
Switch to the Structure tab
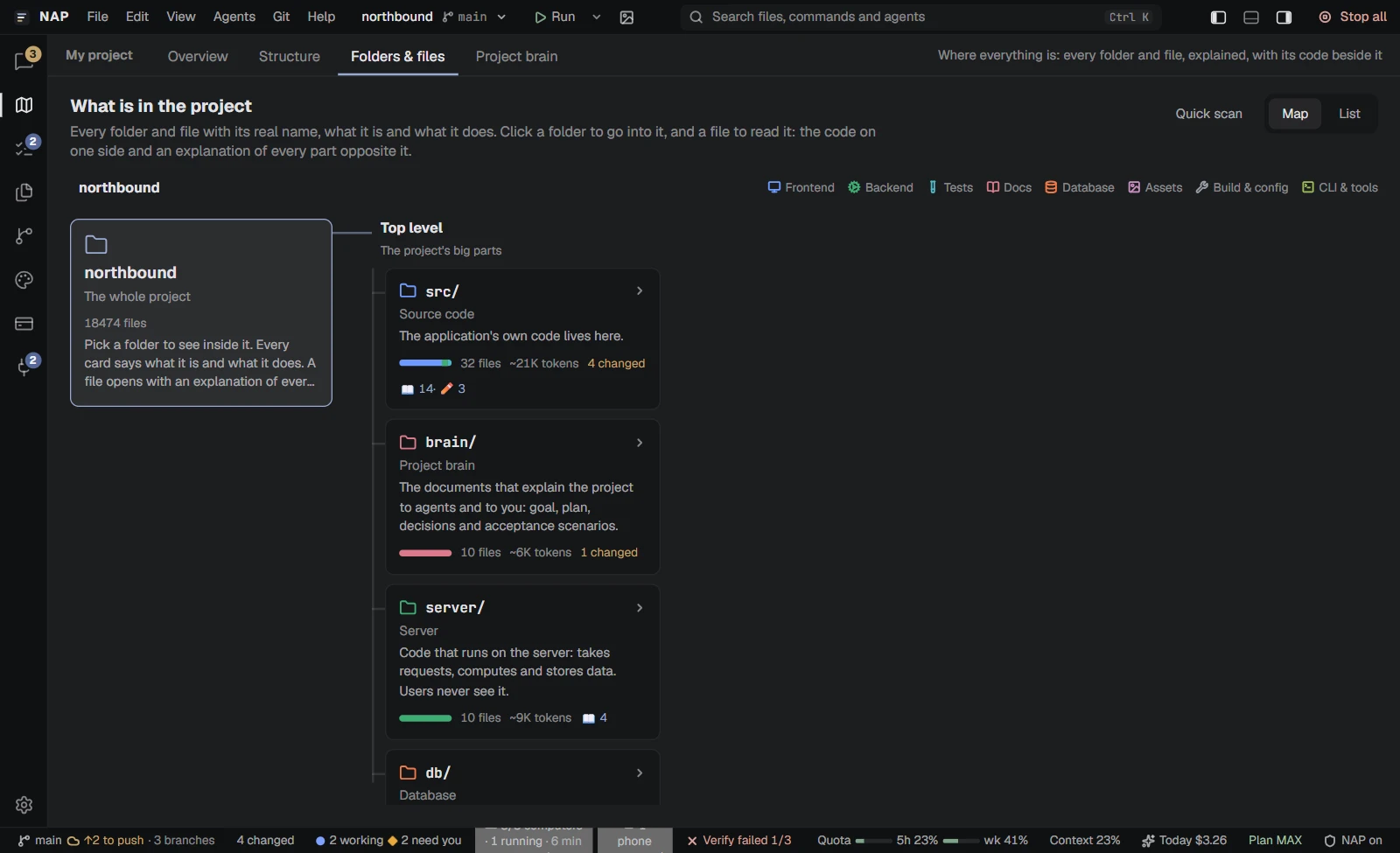click(290, 56)
